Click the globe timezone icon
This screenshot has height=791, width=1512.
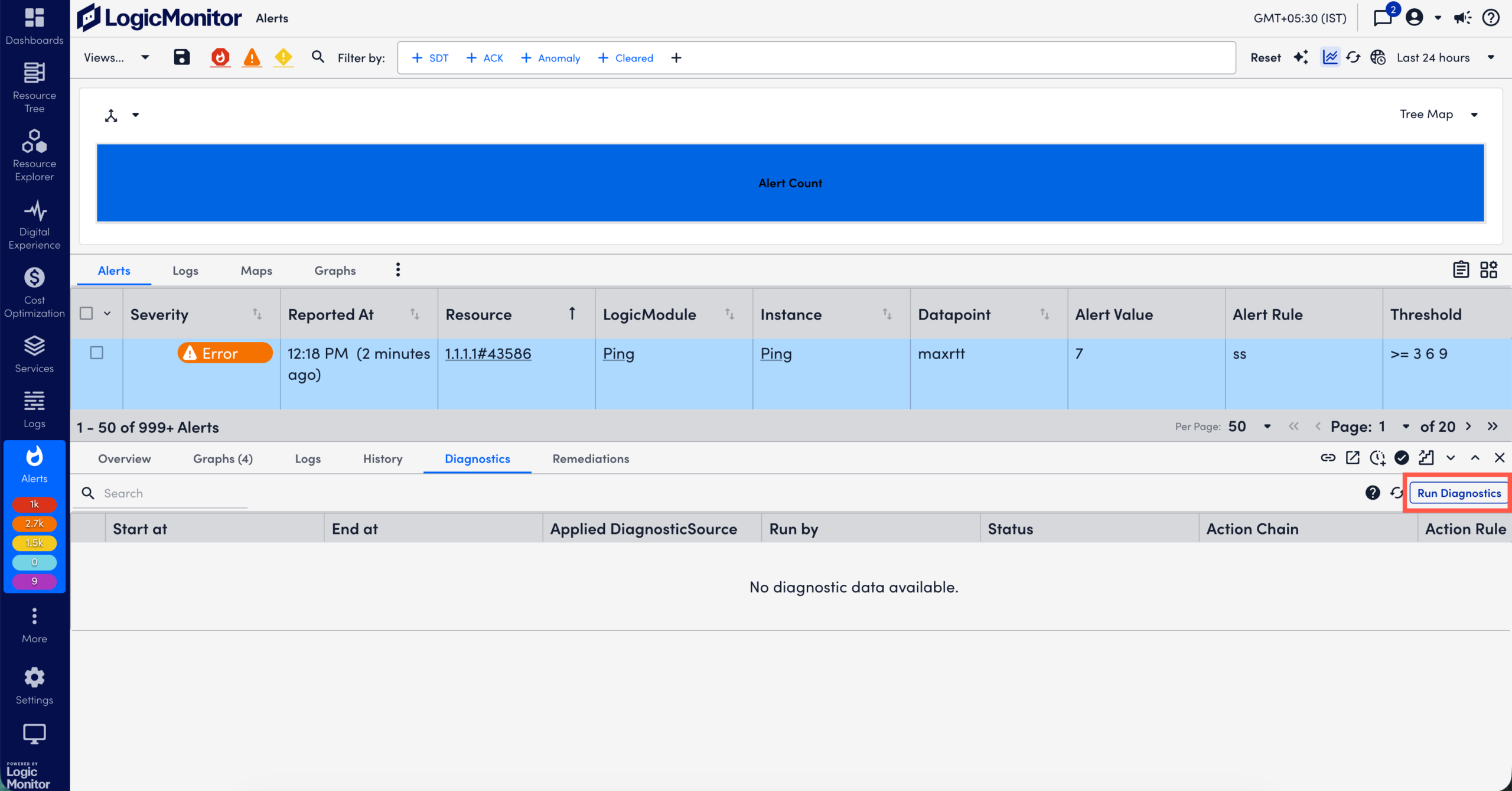1378,57
